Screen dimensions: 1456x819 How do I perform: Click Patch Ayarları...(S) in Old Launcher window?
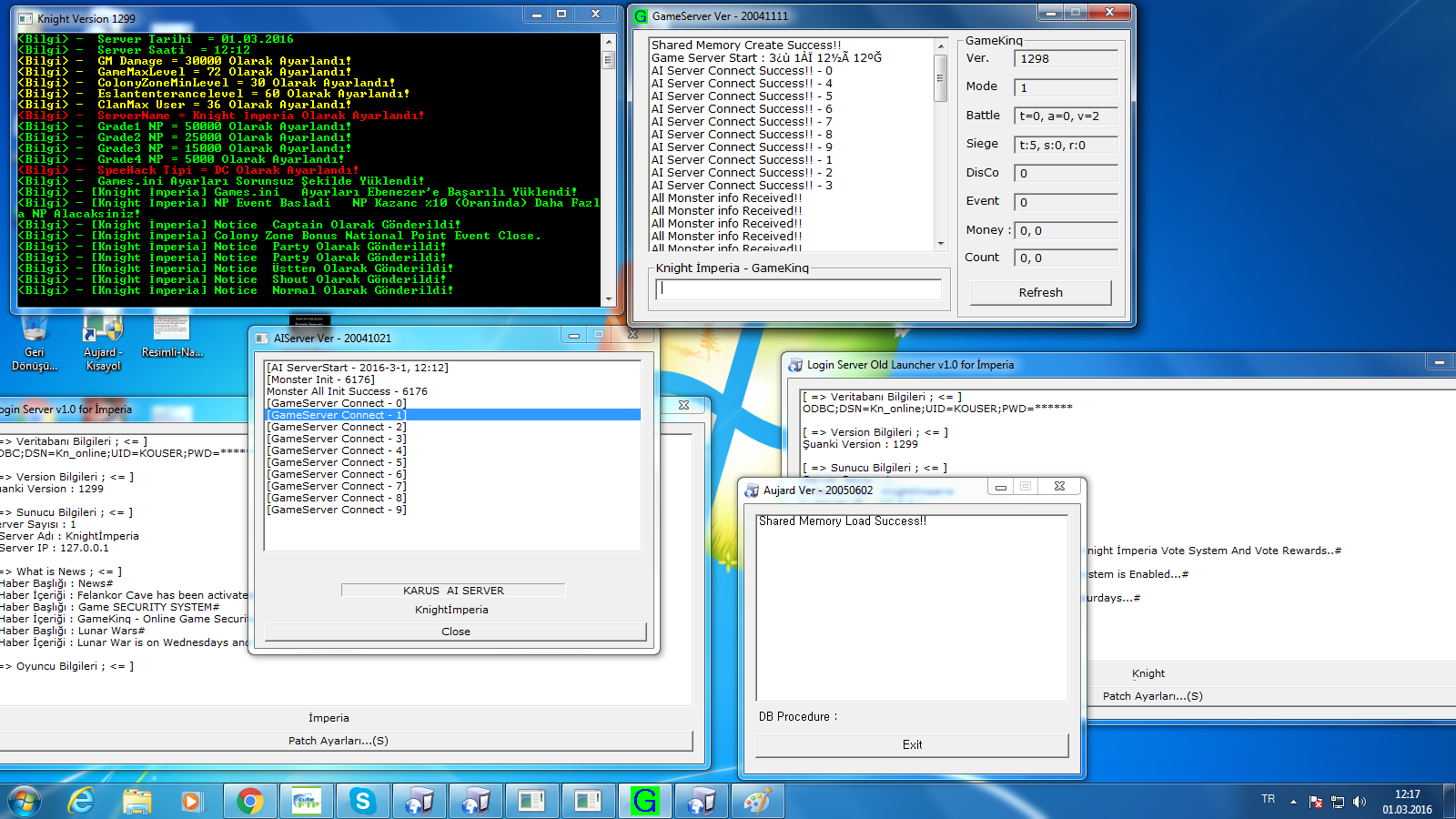click(x=1153, y=696)
